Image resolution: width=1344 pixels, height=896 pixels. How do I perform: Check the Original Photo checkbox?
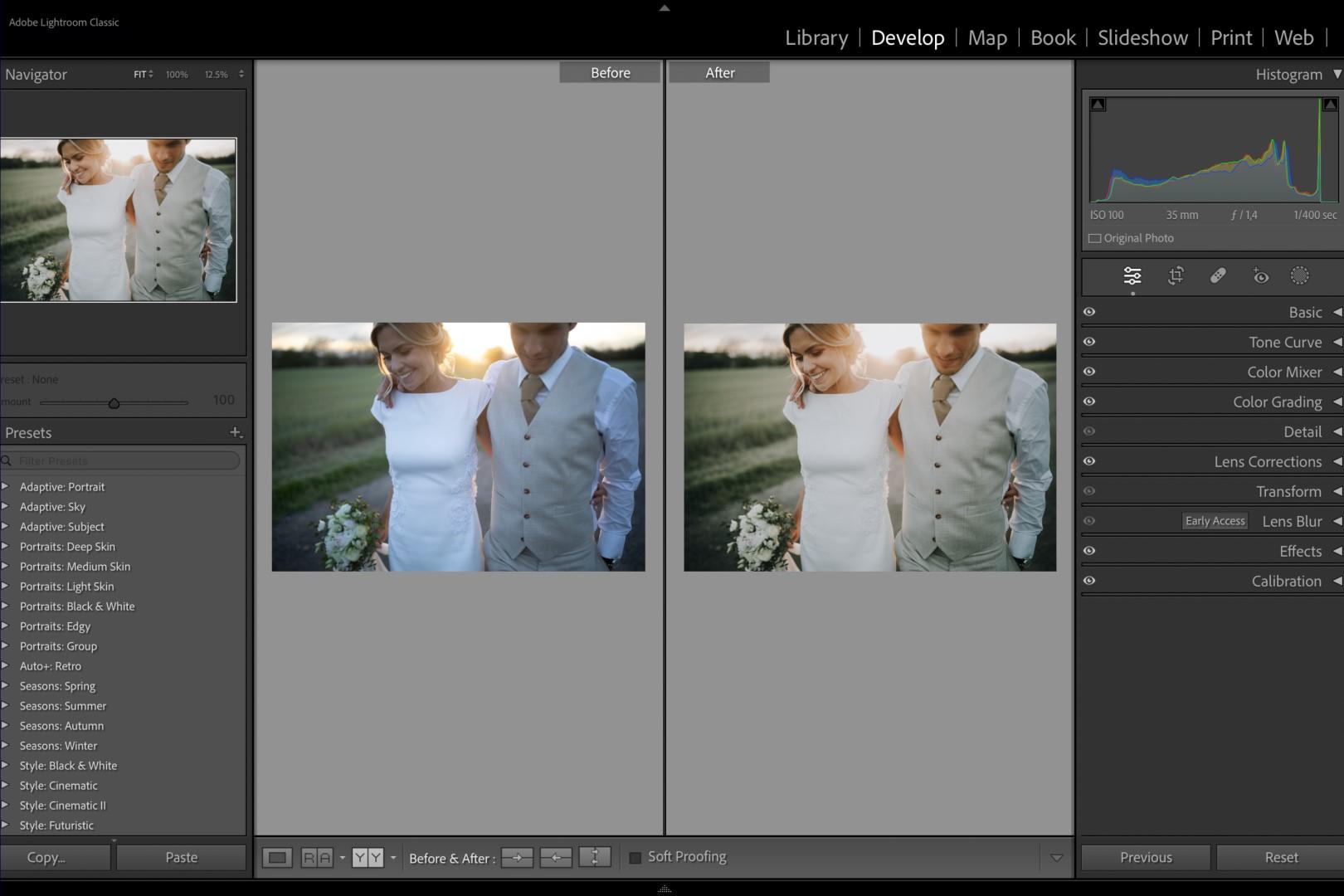[1095, 238]
